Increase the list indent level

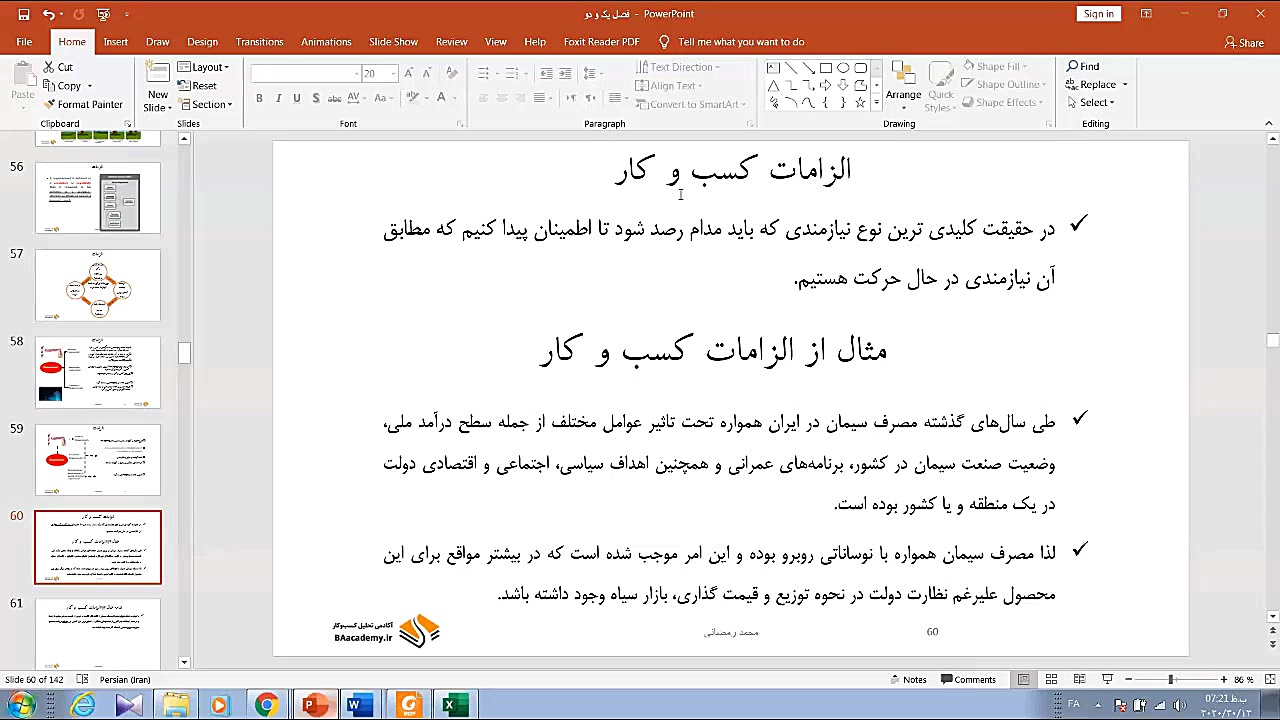pyautogui.click(x=565, y=74)
